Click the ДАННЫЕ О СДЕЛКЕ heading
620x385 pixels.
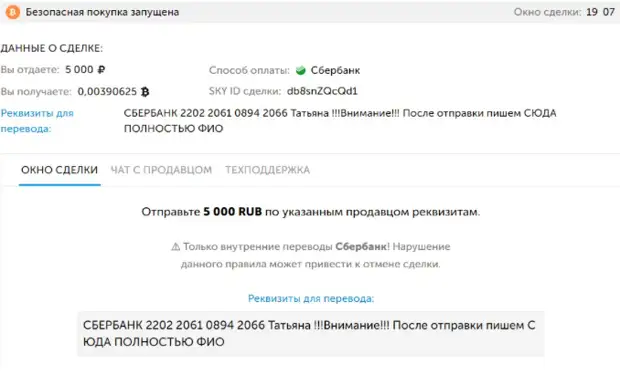point(51,48)
